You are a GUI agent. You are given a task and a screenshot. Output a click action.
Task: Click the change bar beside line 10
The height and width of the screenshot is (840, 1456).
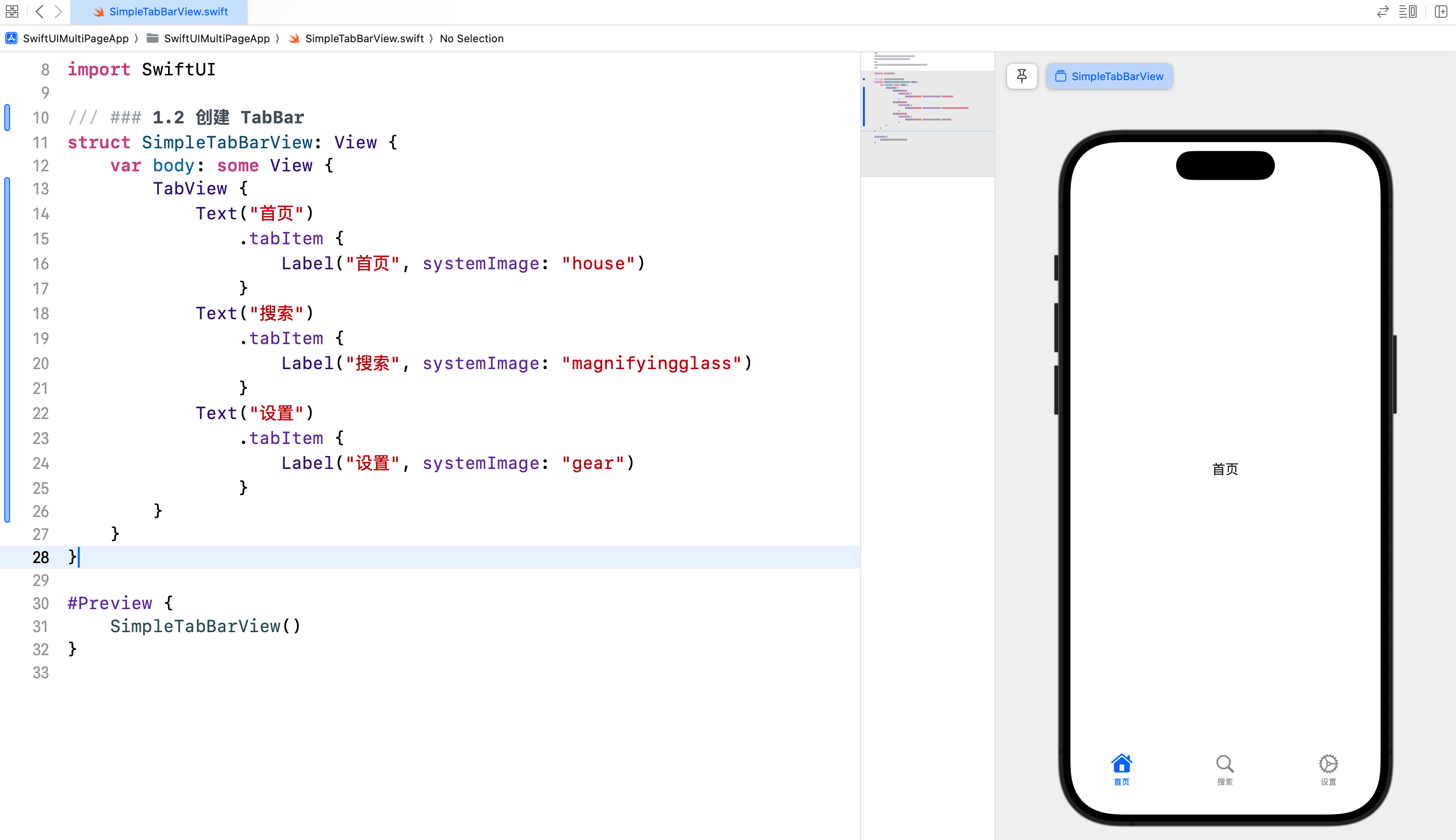(x=7, y=118)
